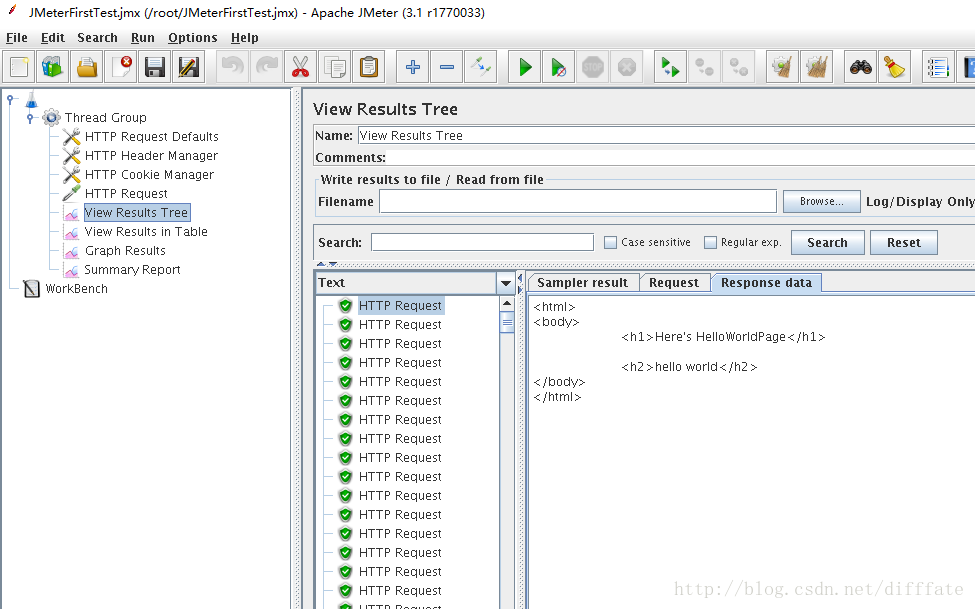This screenshot has width=975, height=609.
Task: Click the Reset search brush icon
Action: pos(894,67)
